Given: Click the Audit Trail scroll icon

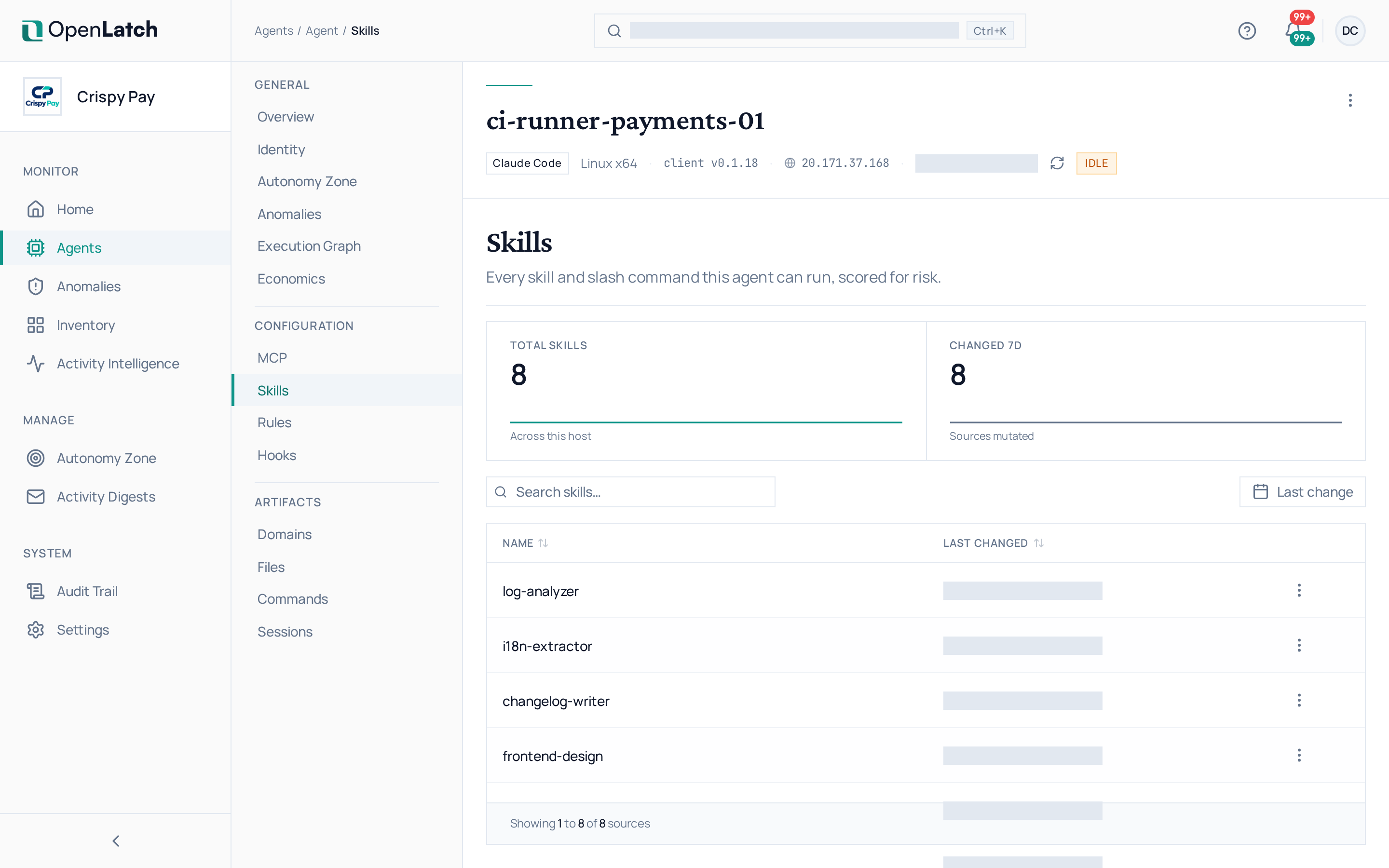Looking at the screenshot, I should [36, 591].
